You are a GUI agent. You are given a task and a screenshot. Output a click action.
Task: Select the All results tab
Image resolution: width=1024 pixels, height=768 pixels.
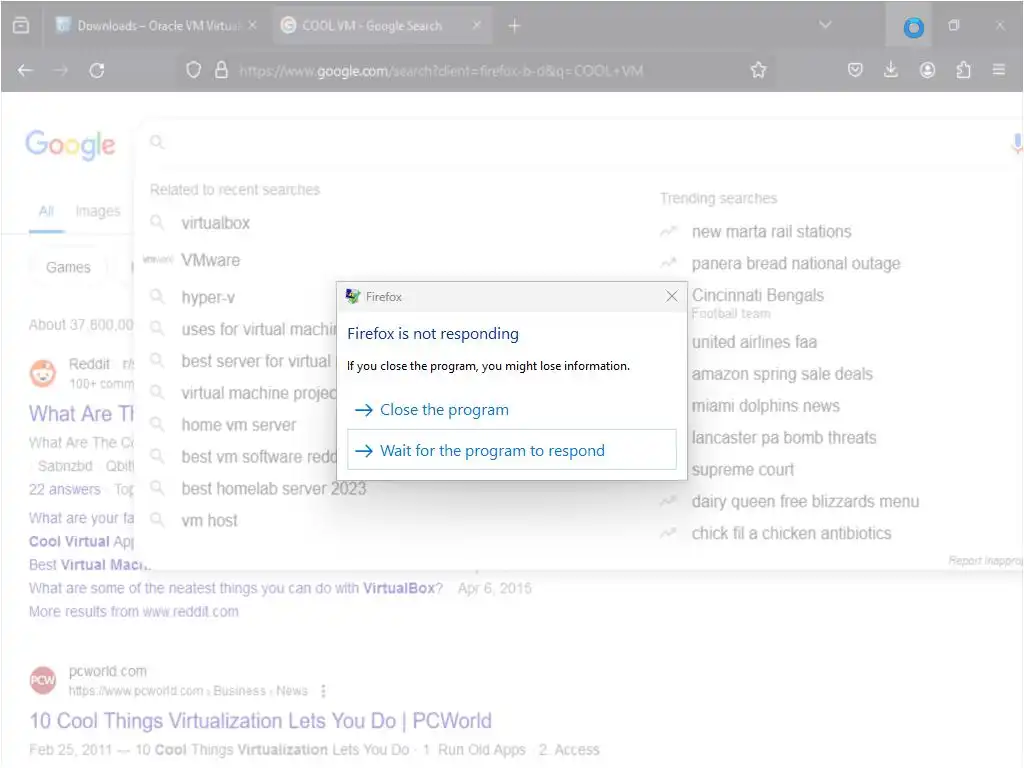coord(46,211)
